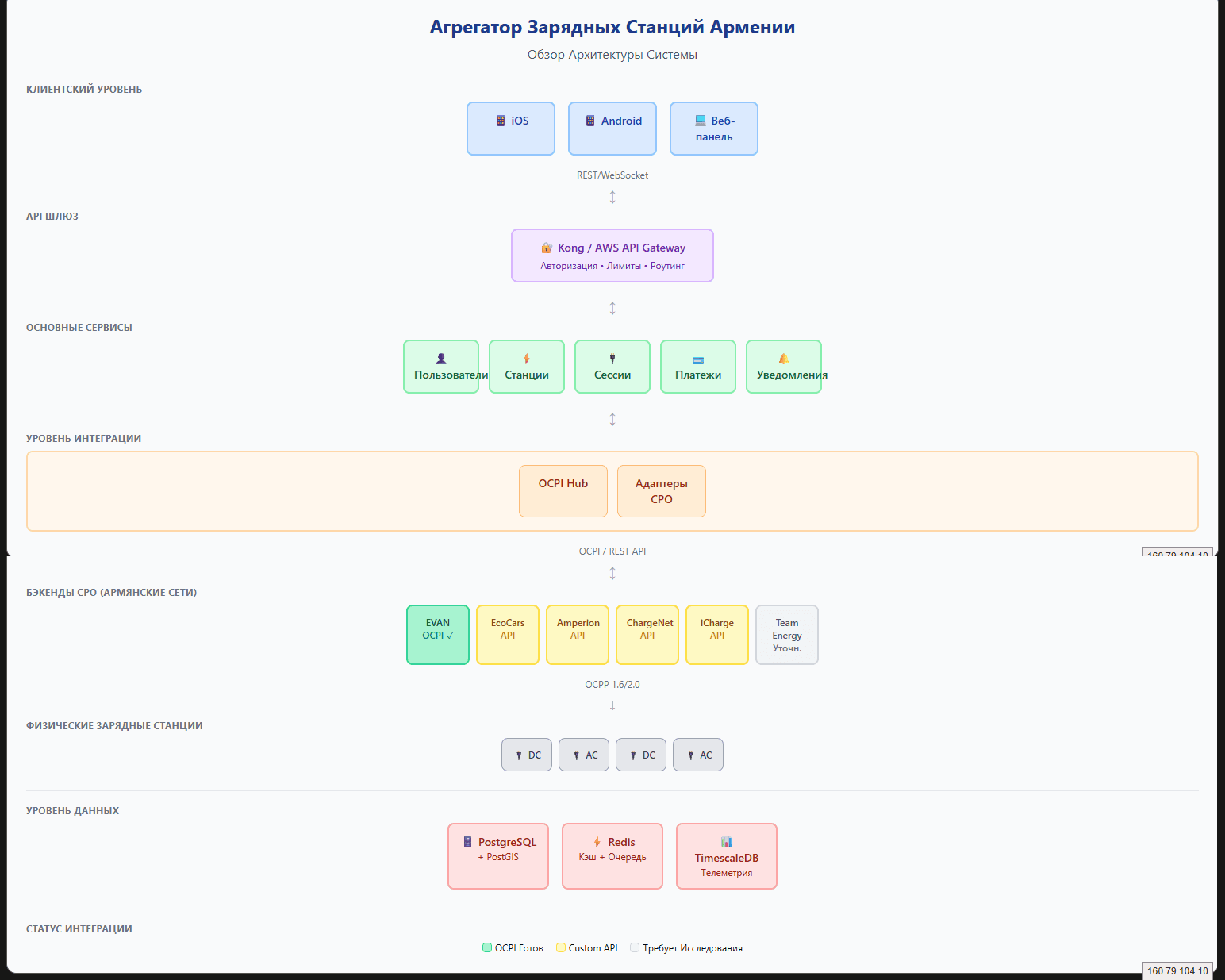Open the Платежи service card
1225x980 pixels.
(698, 367)
